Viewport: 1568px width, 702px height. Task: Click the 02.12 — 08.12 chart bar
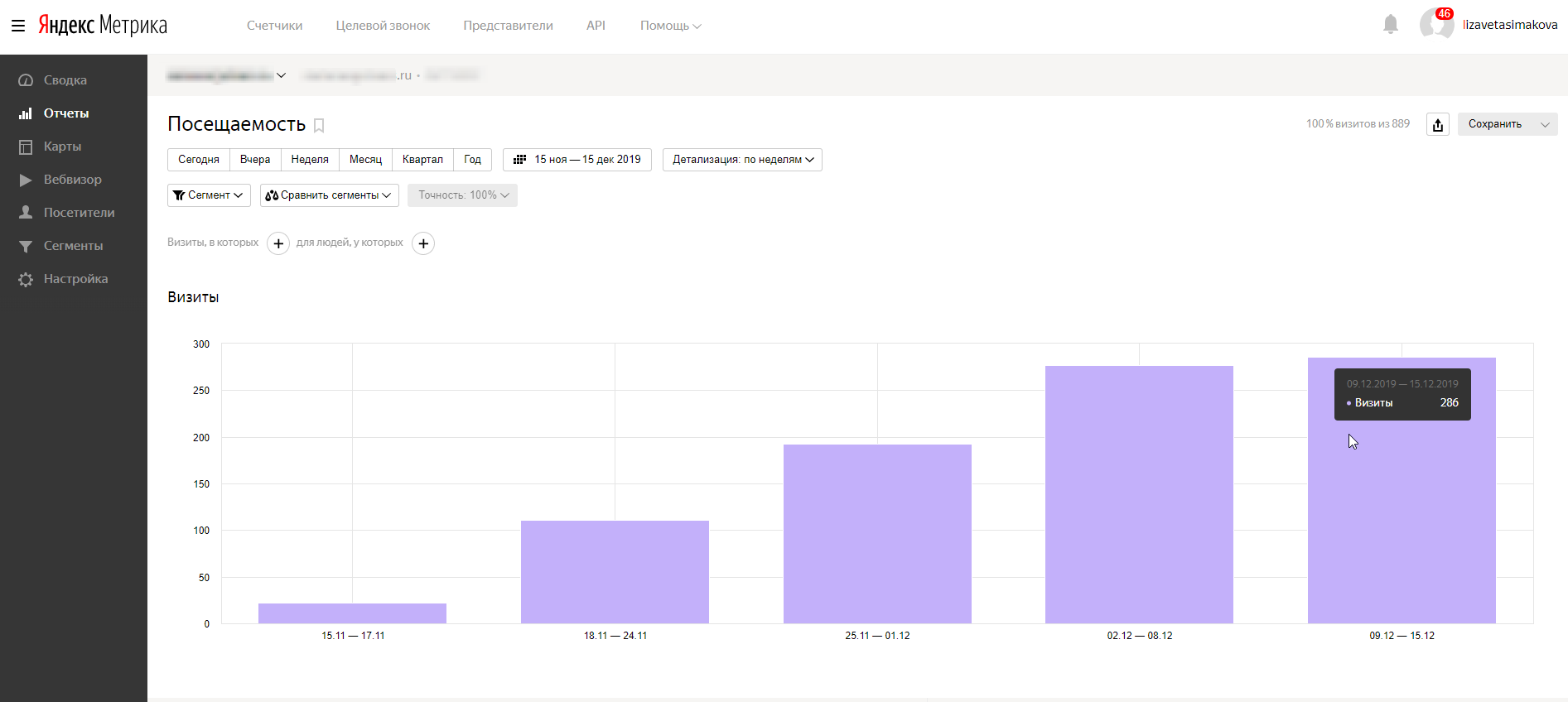(1139, 495)
